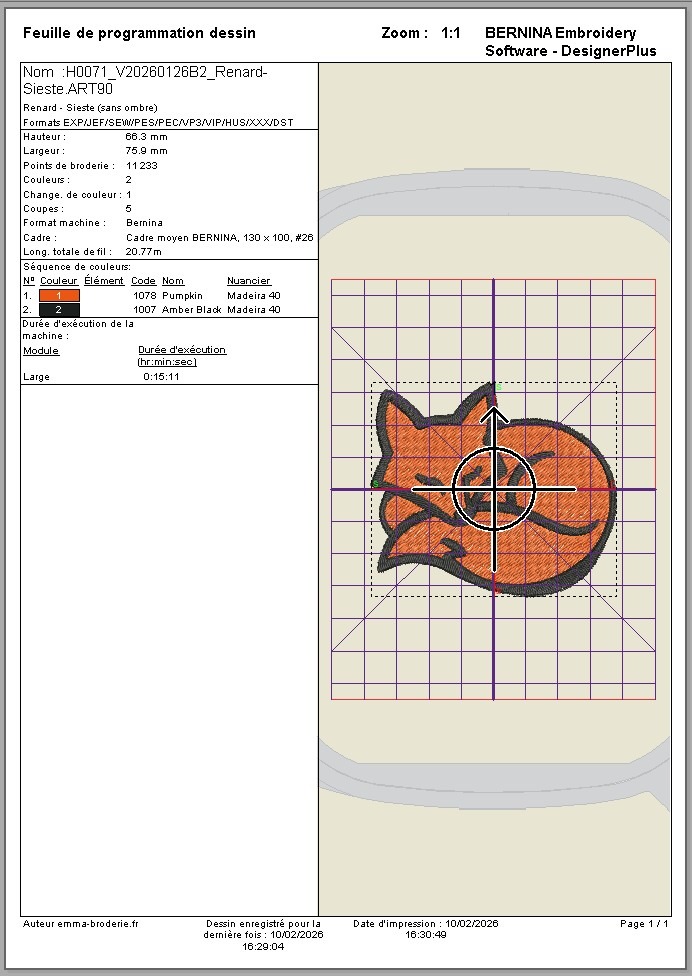Click the 'BERNINA Embroidery Software - DesignerPlus' header
This screenshot has width=692, height=976.
tap(571, 42)
